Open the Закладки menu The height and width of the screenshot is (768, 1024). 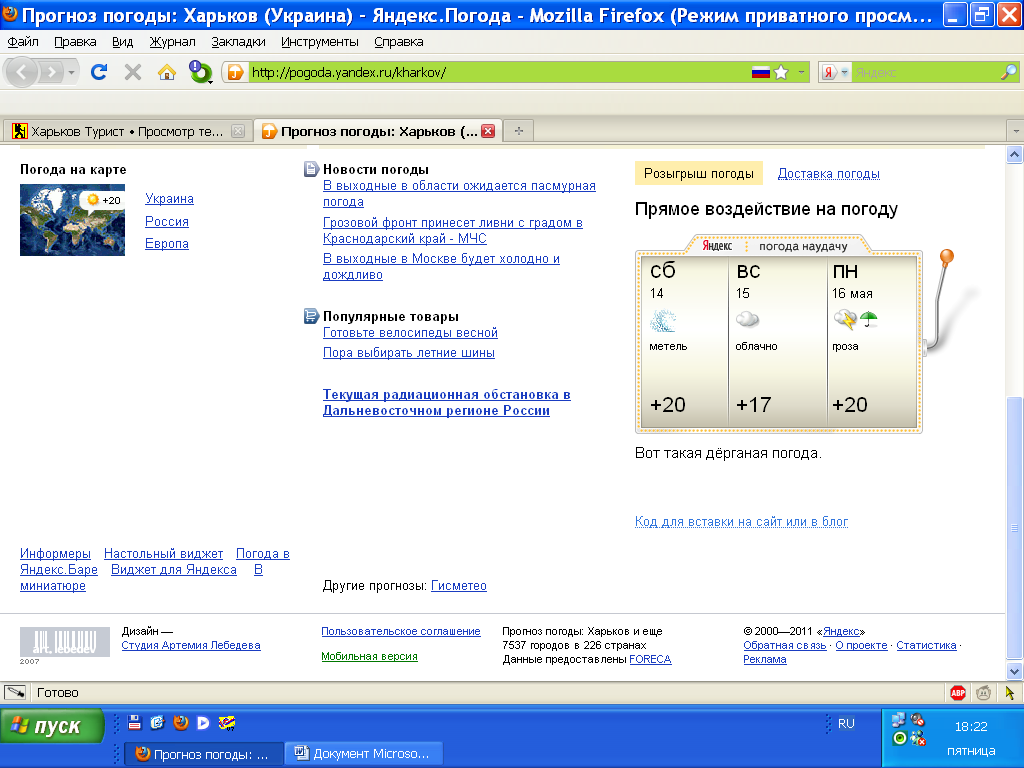pos(238,42)
